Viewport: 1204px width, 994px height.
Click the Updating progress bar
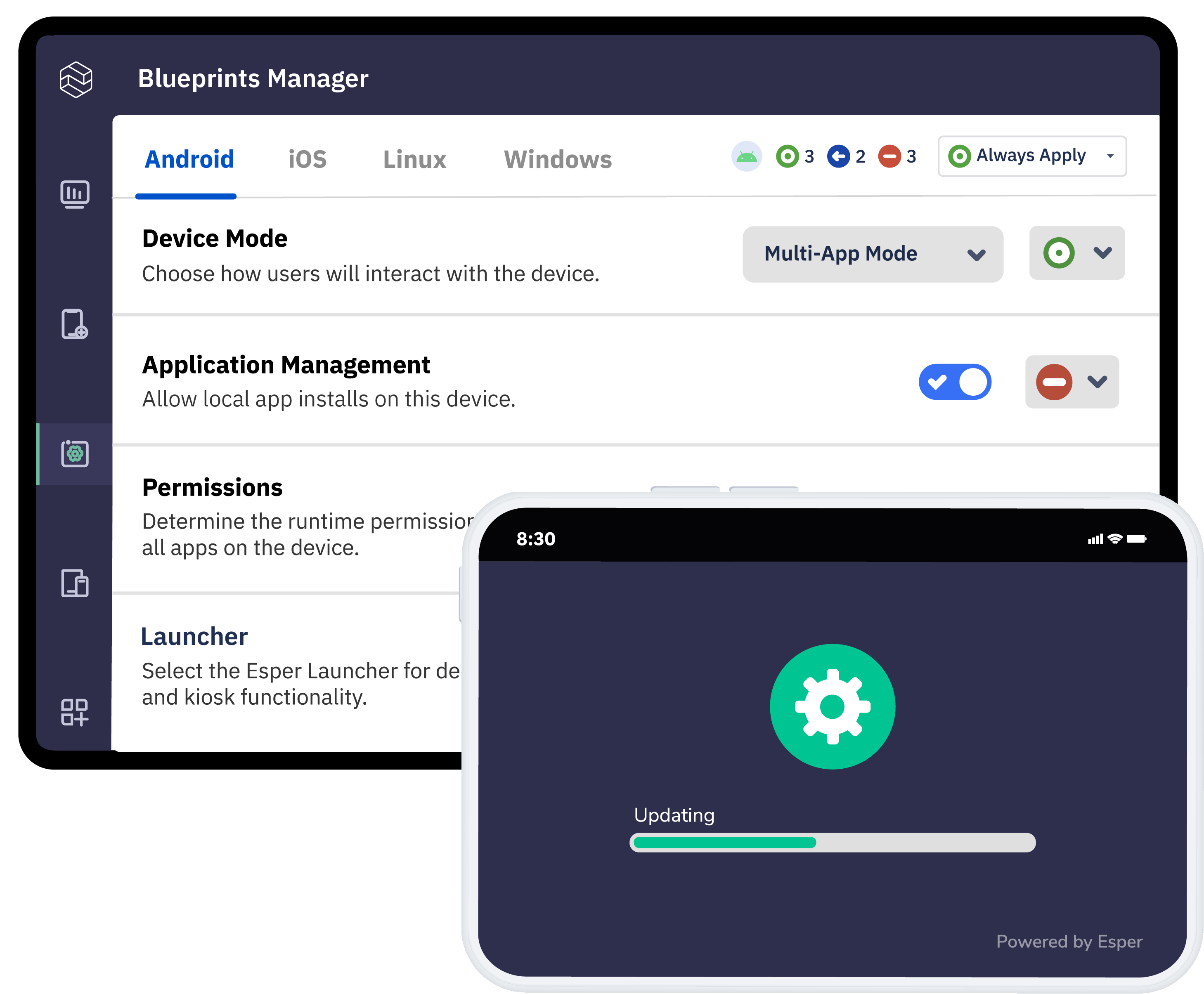click(x=832, y=842)
